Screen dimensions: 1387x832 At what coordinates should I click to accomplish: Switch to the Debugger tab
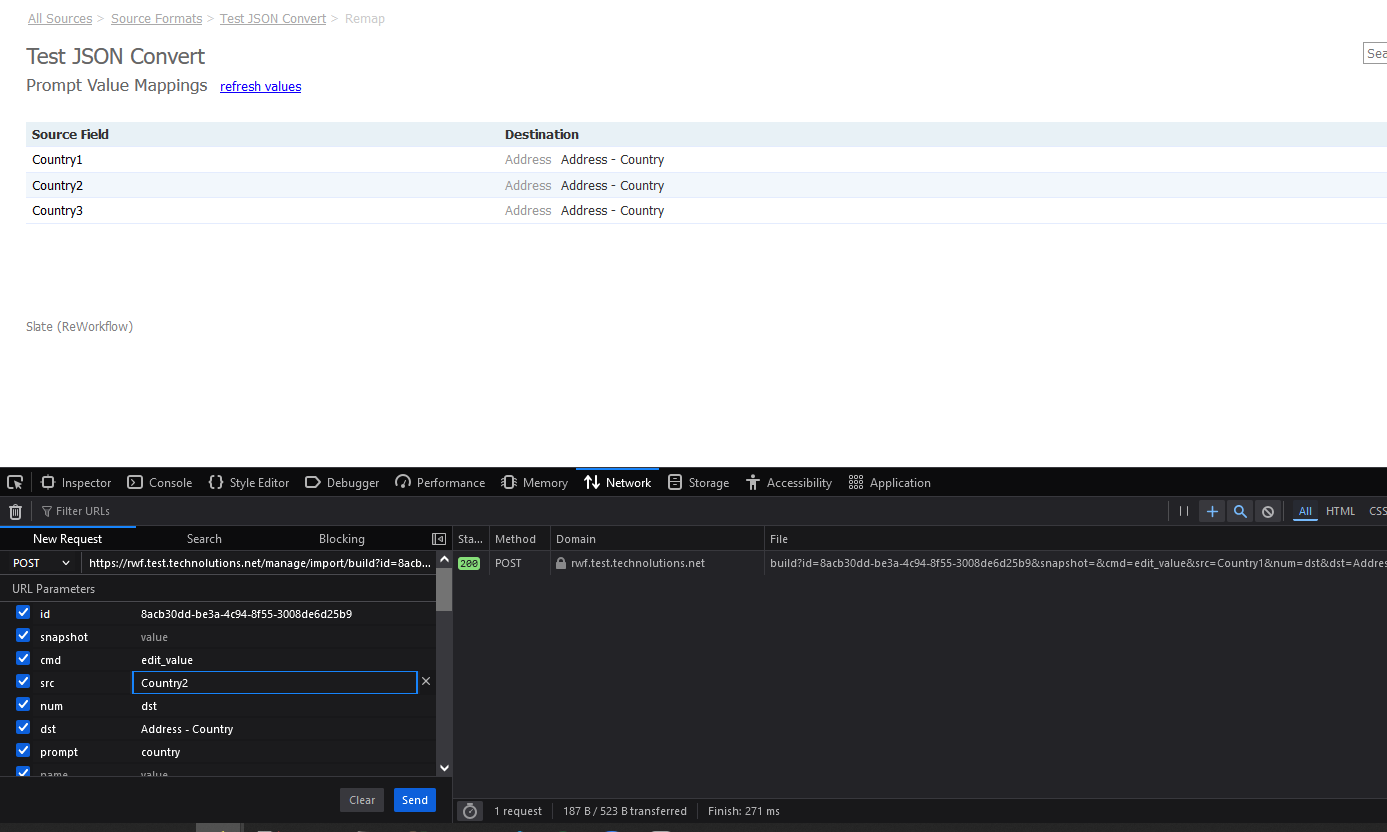[342, 482]
